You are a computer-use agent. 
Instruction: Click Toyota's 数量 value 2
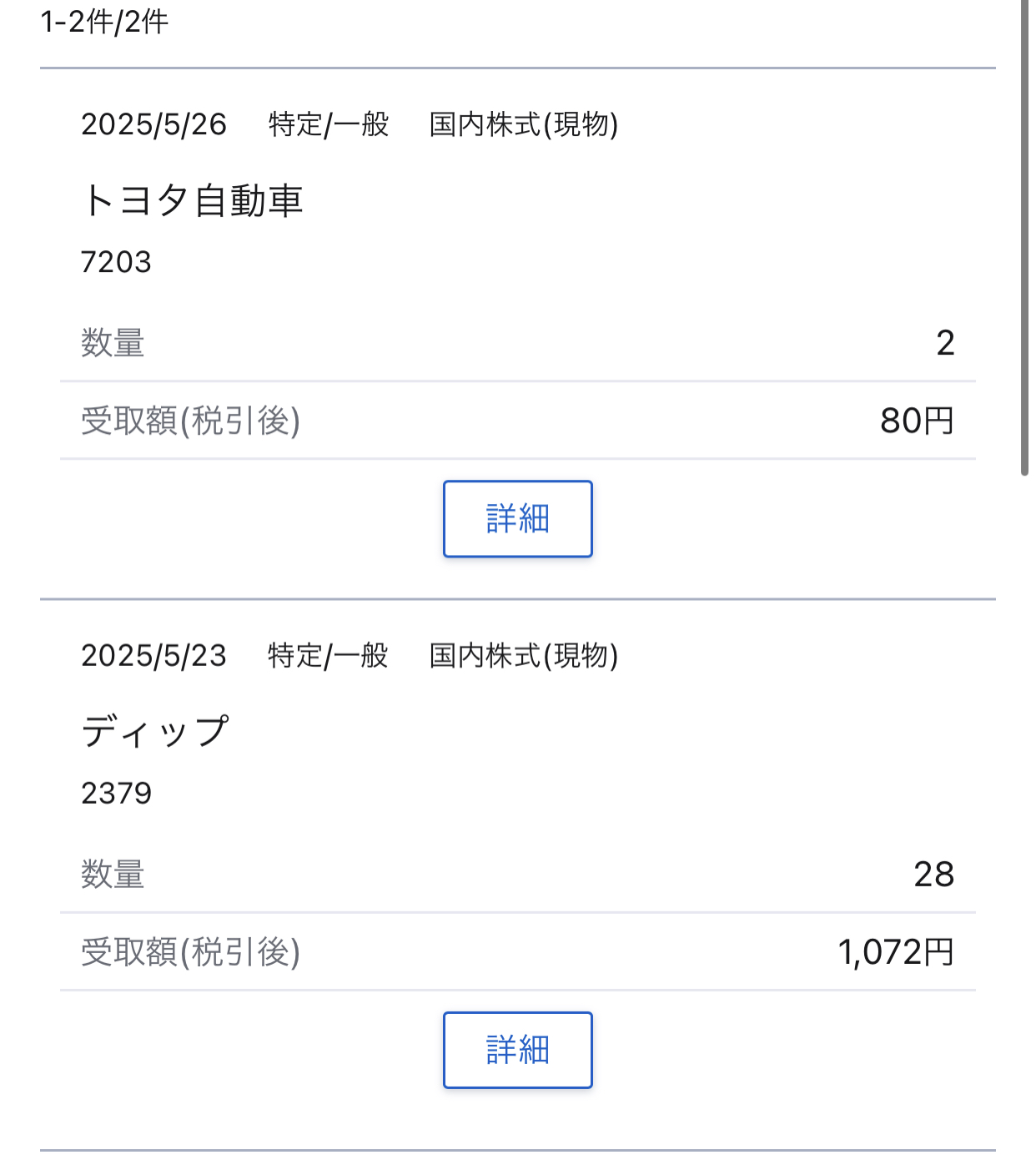tap(945, 343)
